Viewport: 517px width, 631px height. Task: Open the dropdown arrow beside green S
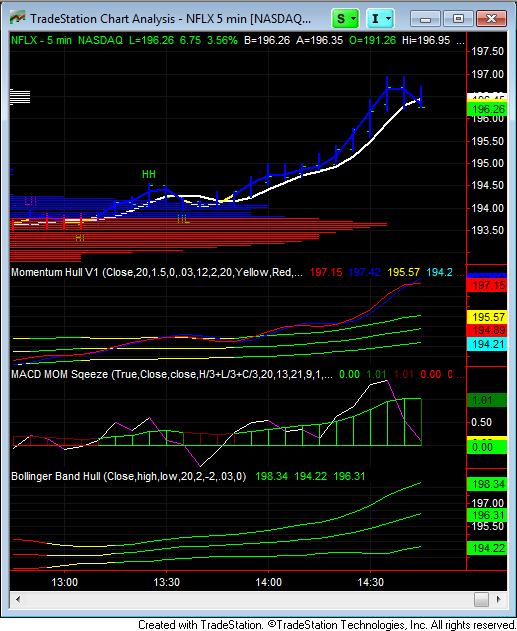pos(354,19)
